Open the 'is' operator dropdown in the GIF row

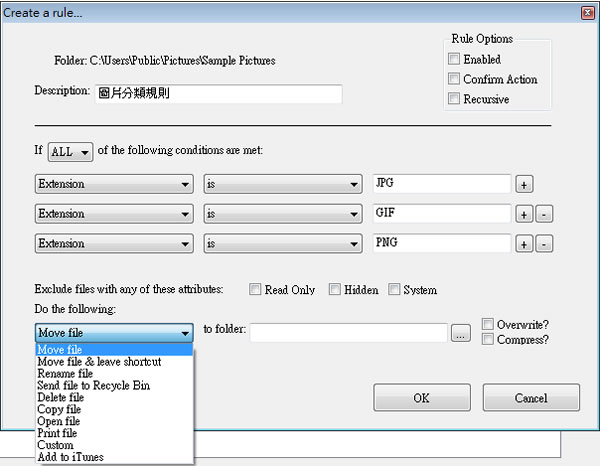point(282,214)
